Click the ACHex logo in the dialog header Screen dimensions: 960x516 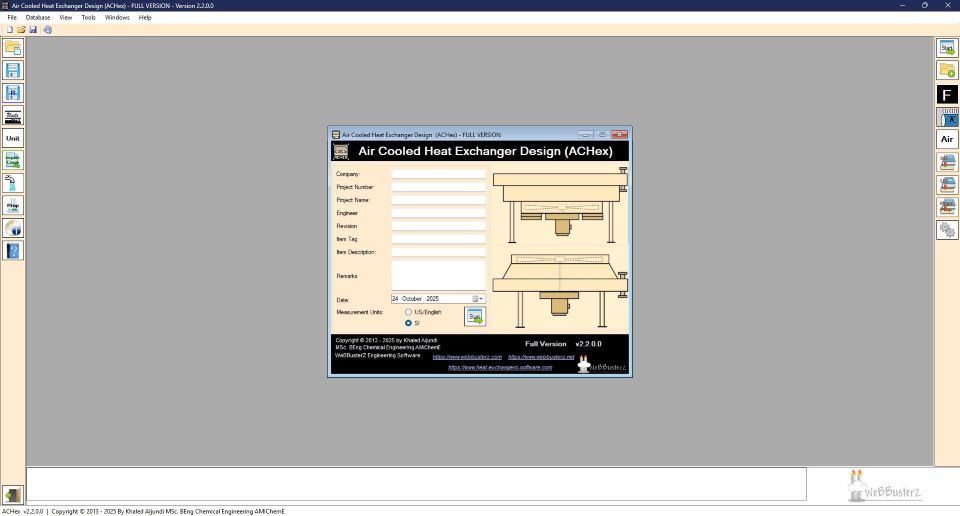pyautogui.click(x=341, y=151)
